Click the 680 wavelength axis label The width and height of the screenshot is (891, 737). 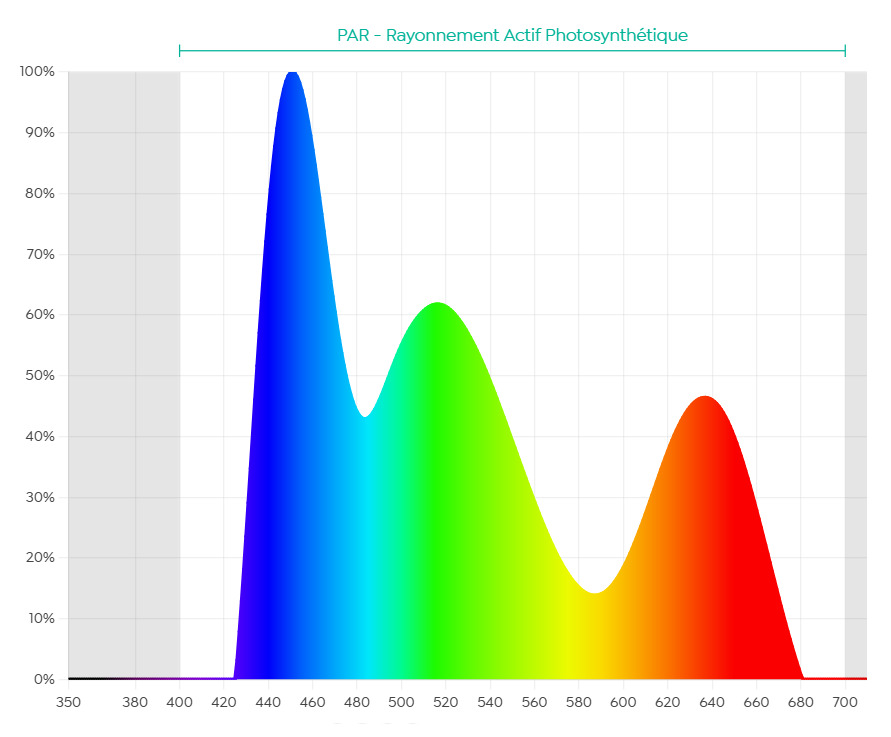pos(801,702)
